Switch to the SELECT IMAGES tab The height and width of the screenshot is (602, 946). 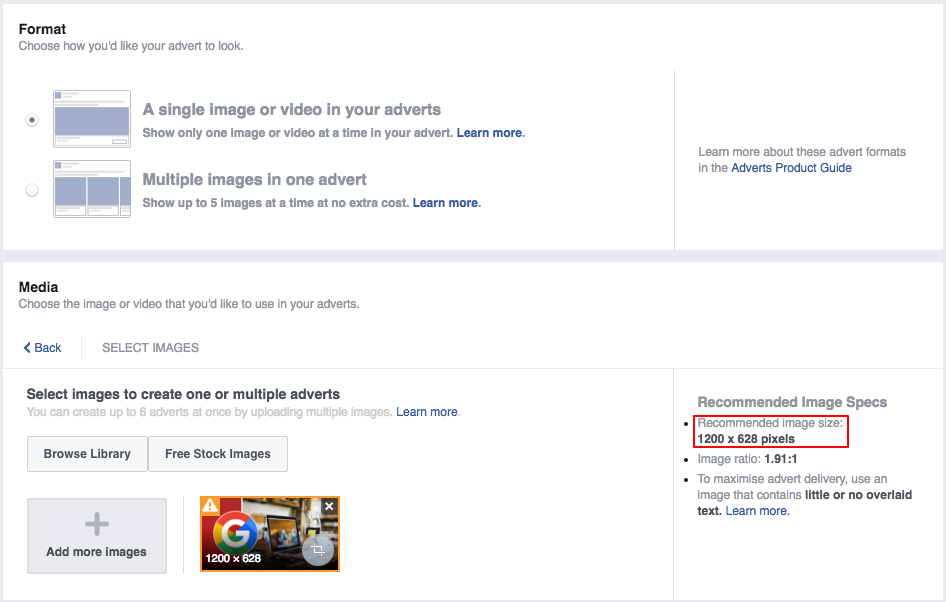click(150, 348)
